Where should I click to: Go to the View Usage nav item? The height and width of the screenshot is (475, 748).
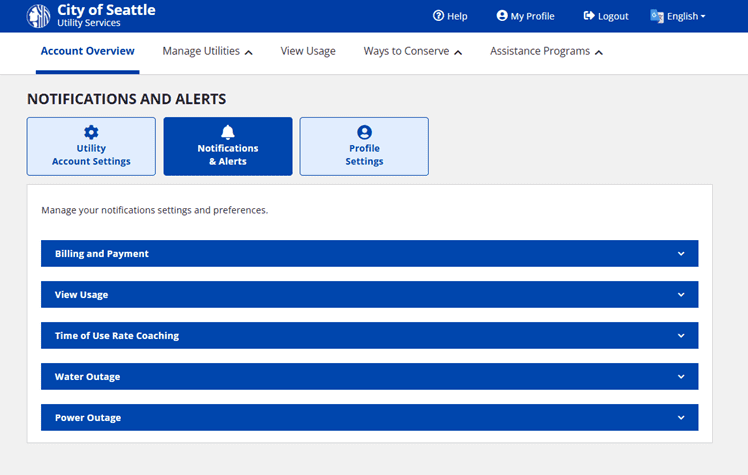click(x=308, y=51)
